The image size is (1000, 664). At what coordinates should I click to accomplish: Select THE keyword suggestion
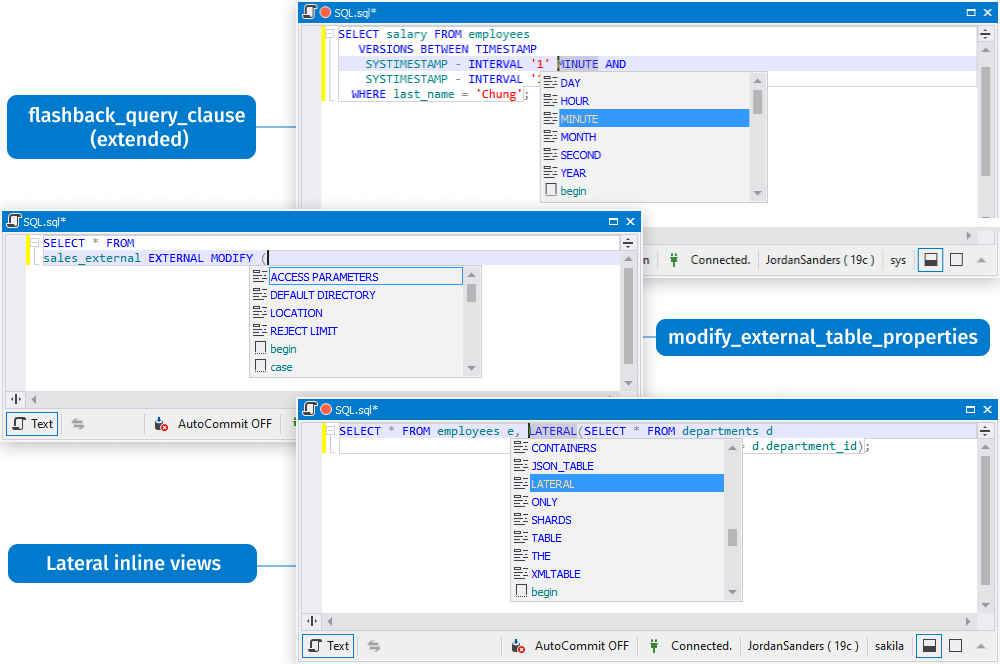[618, 556]
